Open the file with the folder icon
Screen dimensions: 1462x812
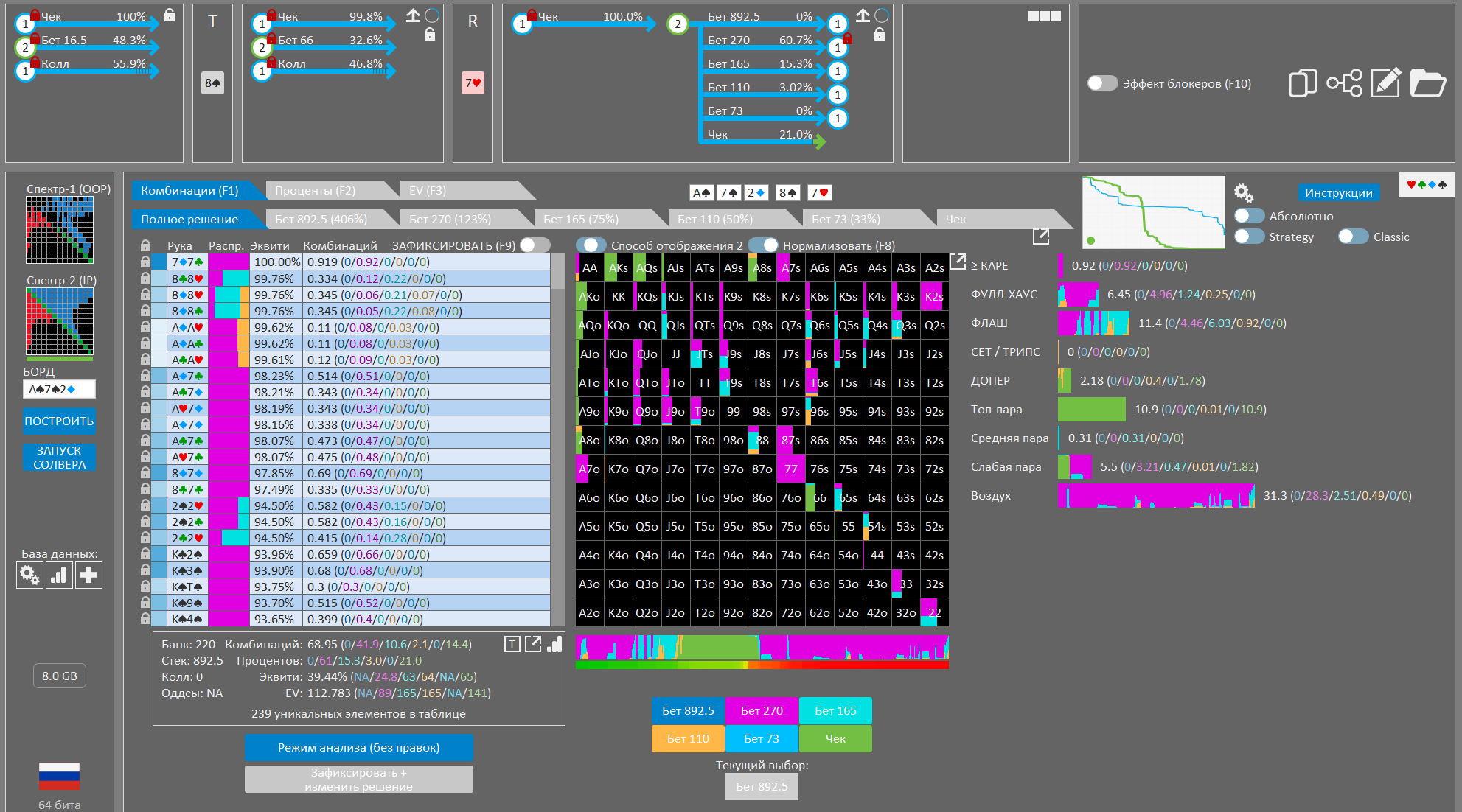click(1428, 83)
